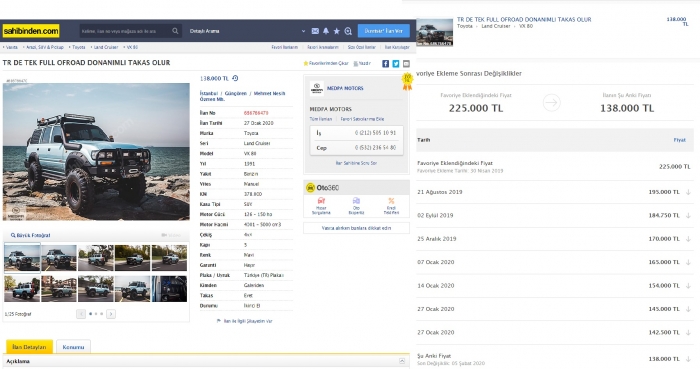Open favorites star in header

click(337, 31)
